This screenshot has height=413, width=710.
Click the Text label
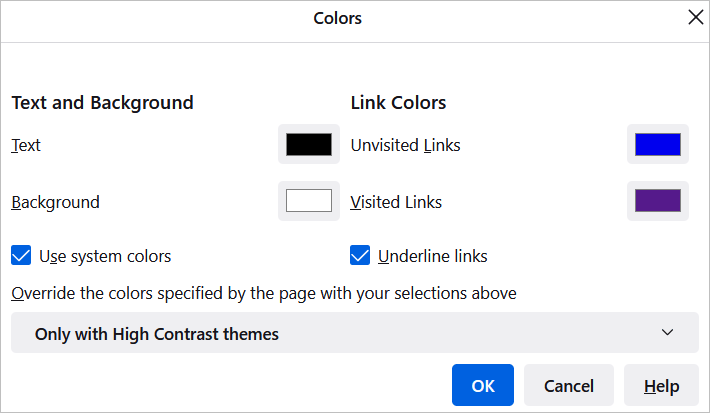[x=26, y=145]
